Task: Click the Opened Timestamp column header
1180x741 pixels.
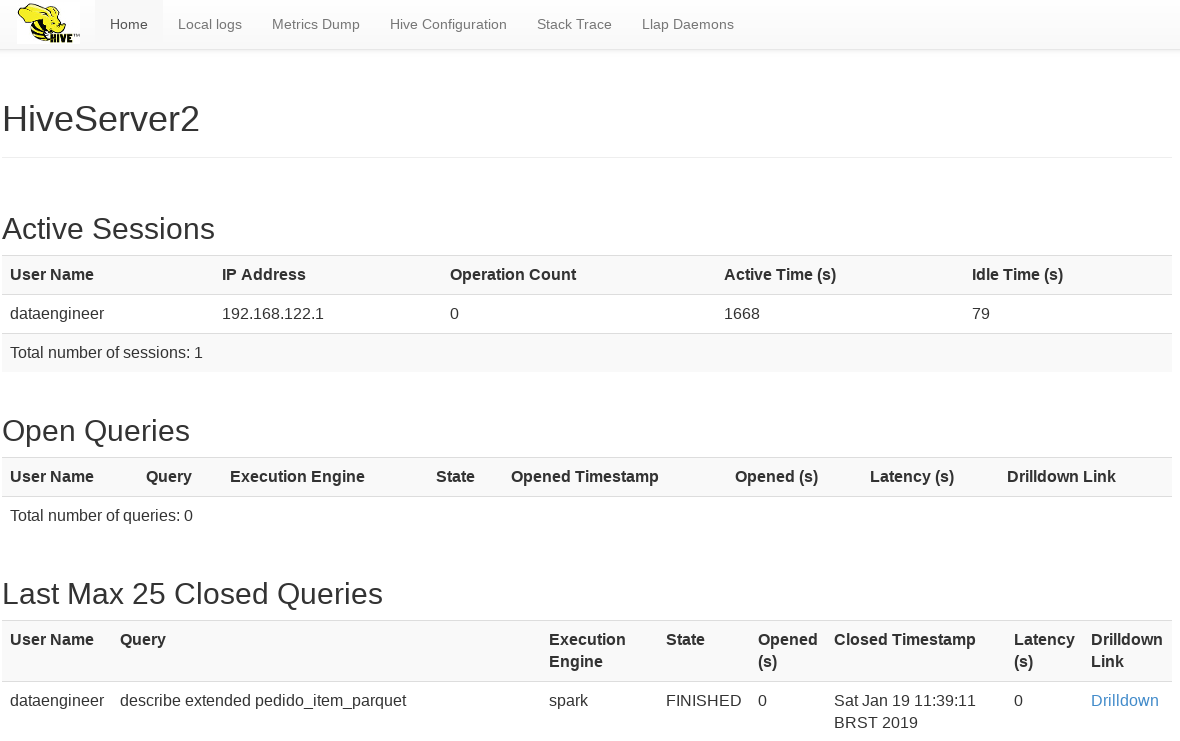Action: click(585, 476)
